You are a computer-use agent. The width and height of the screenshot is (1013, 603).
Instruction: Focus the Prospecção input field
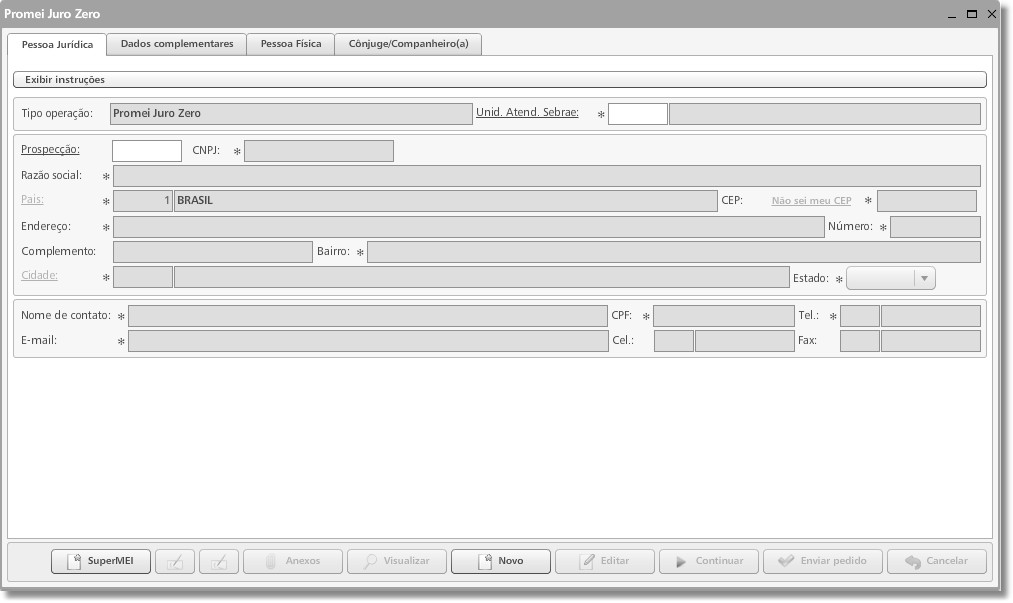[x=147, y=151]
